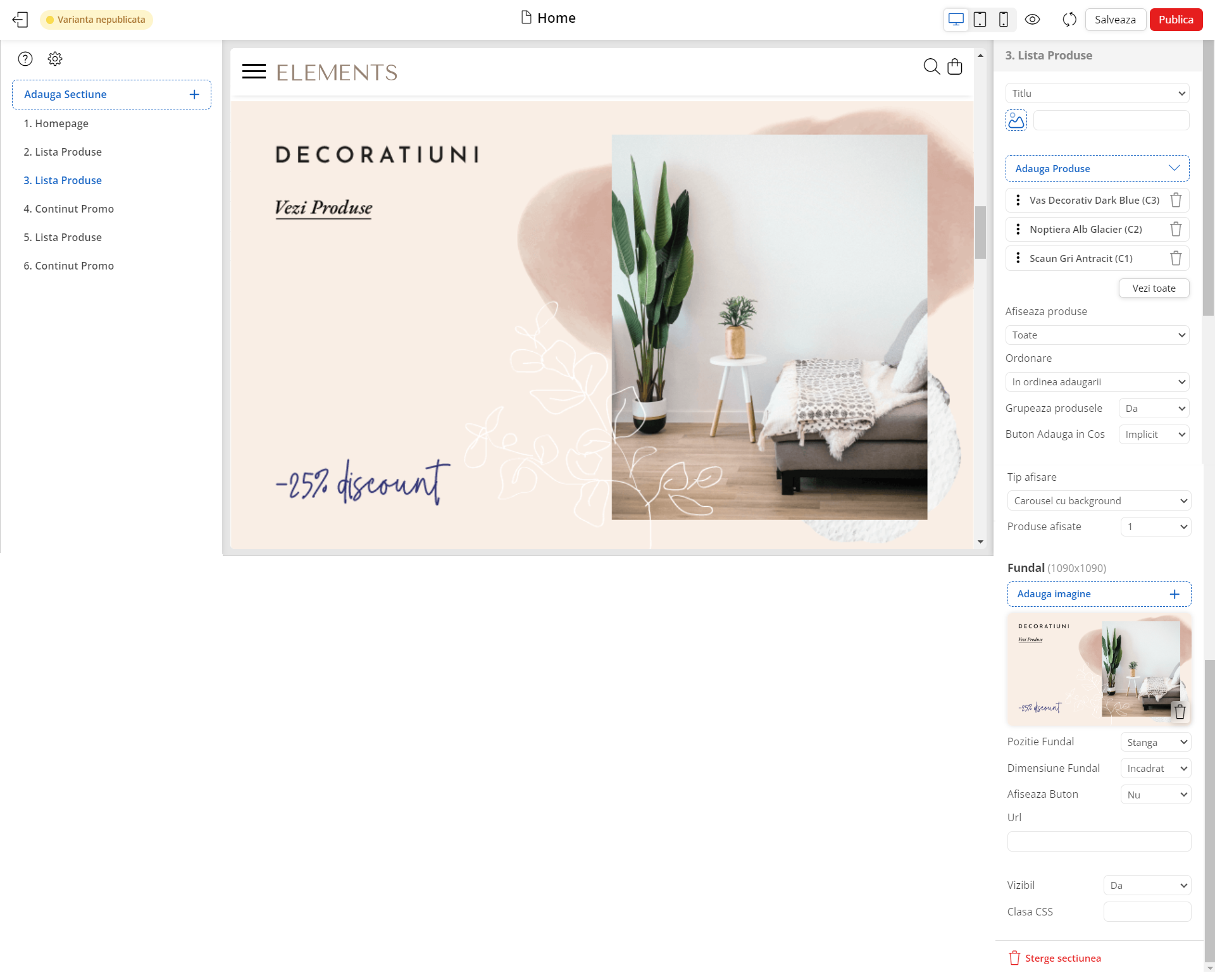Screen dimensions: 1215x980
Task: Toggle the eye preview icon
Action: (x=1032, y=20)
